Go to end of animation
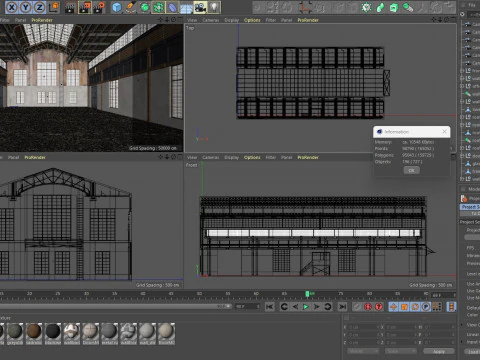Image resolution: width=480 pixels, height=360 pixels. [342, 307]
